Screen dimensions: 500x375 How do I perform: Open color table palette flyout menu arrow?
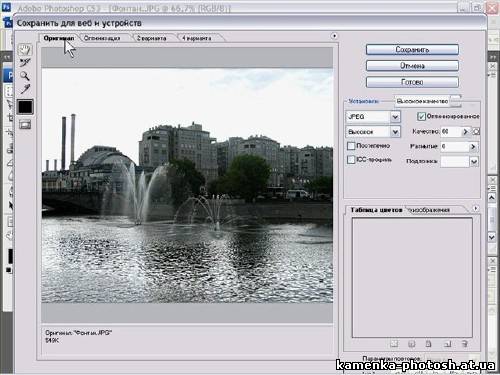476,208
